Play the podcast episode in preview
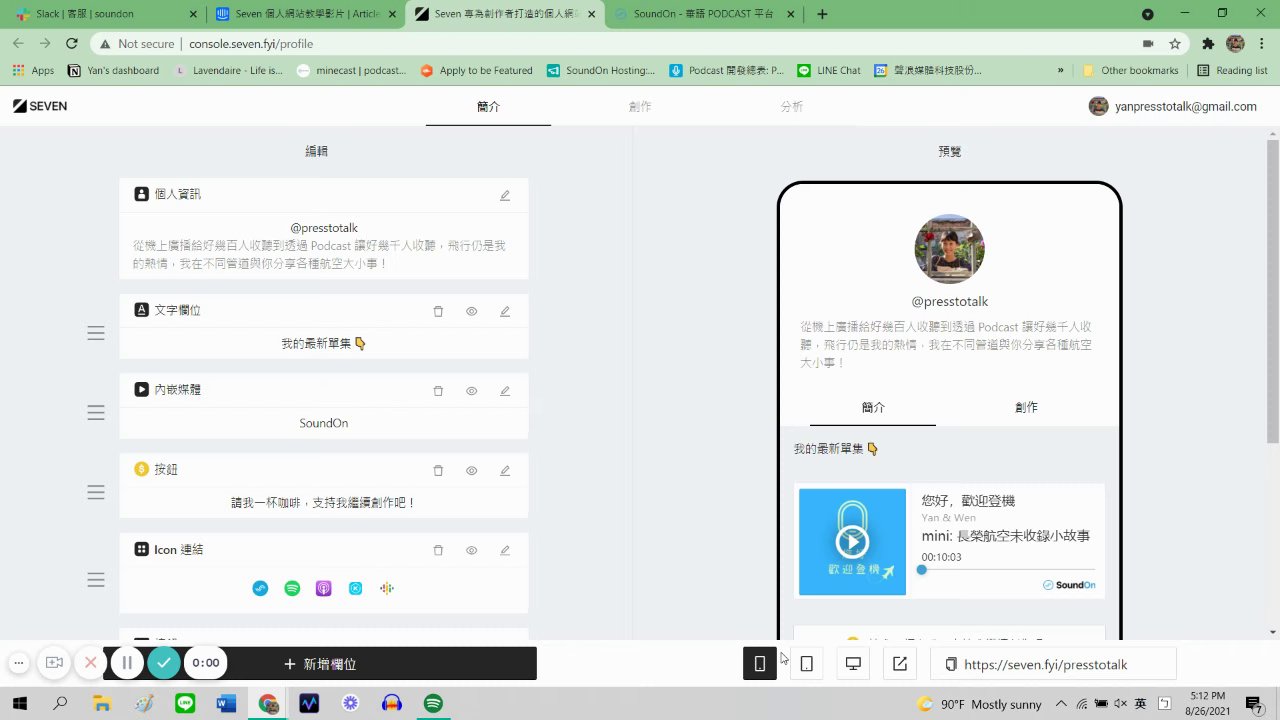The width and height of the screenshot is (1280, 720). (x=852, y=542)
